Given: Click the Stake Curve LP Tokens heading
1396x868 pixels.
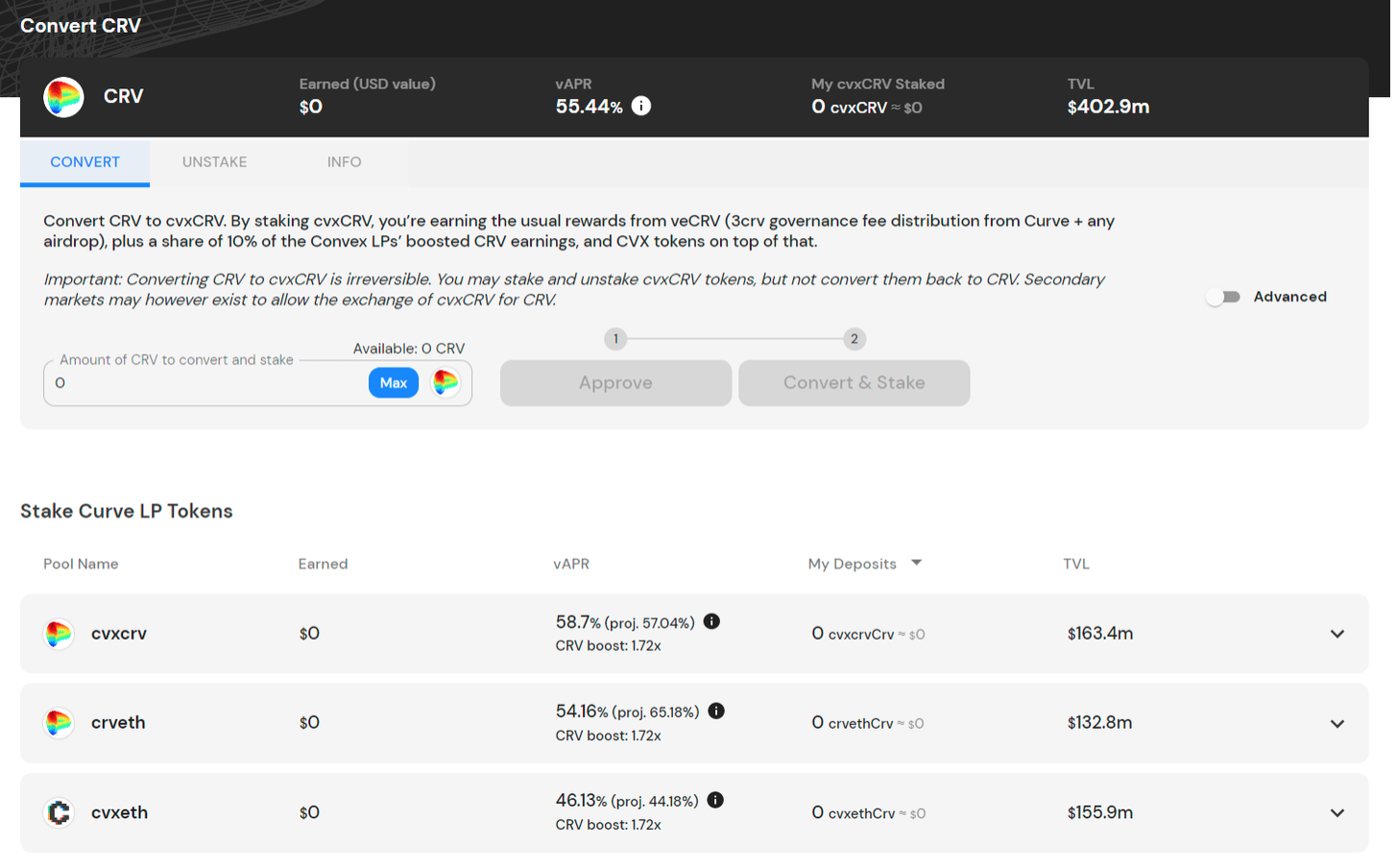Looking at the screenshot, I should [127, 513].
